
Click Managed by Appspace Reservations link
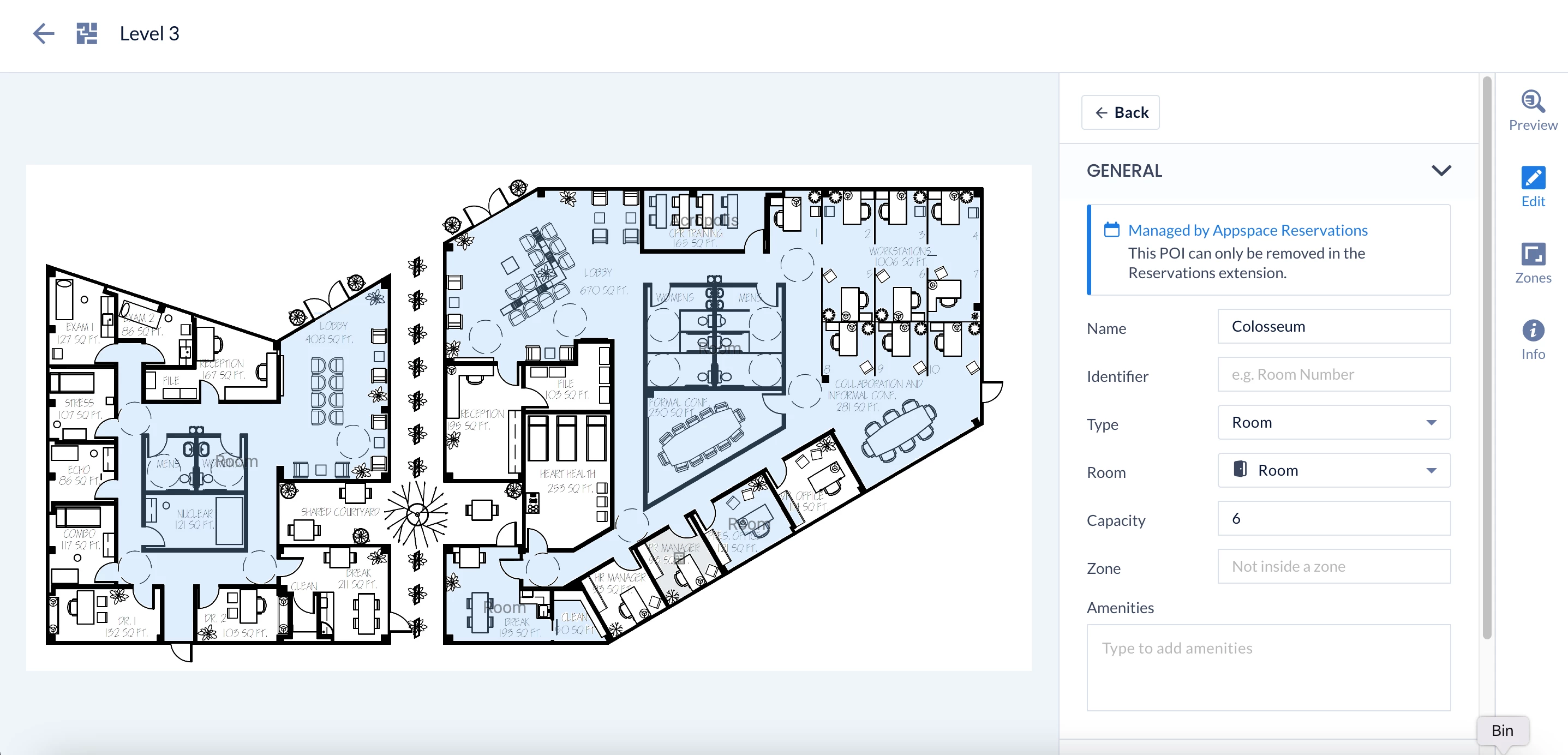pyautogui.click(x=1247, y=230)
